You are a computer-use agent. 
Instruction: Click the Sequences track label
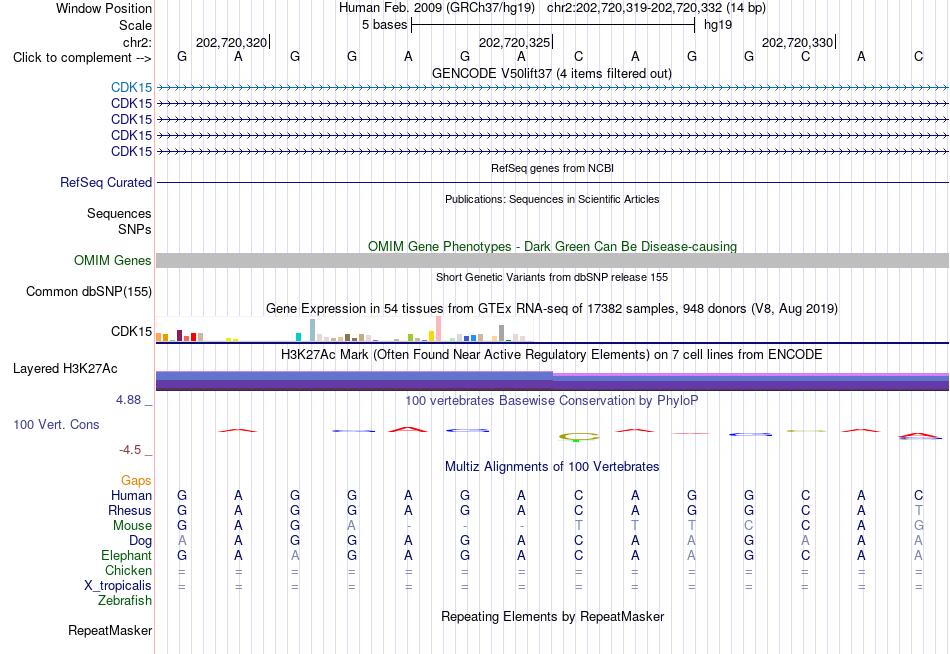[x=119, y=213]
